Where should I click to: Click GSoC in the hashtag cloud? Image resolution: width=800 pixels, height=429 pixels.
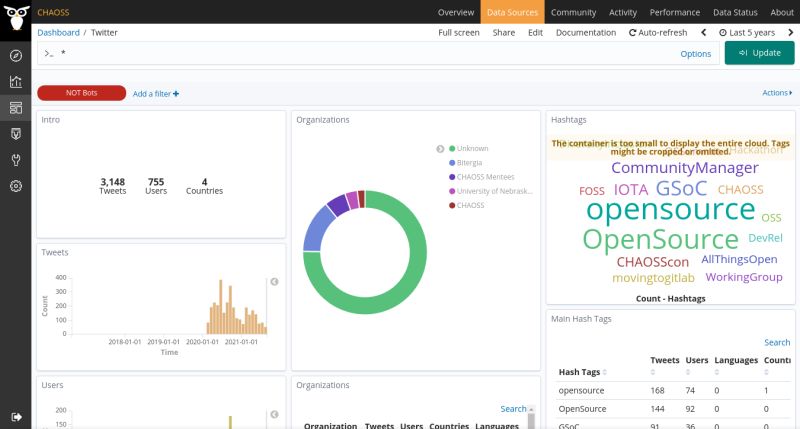[681, 188]
